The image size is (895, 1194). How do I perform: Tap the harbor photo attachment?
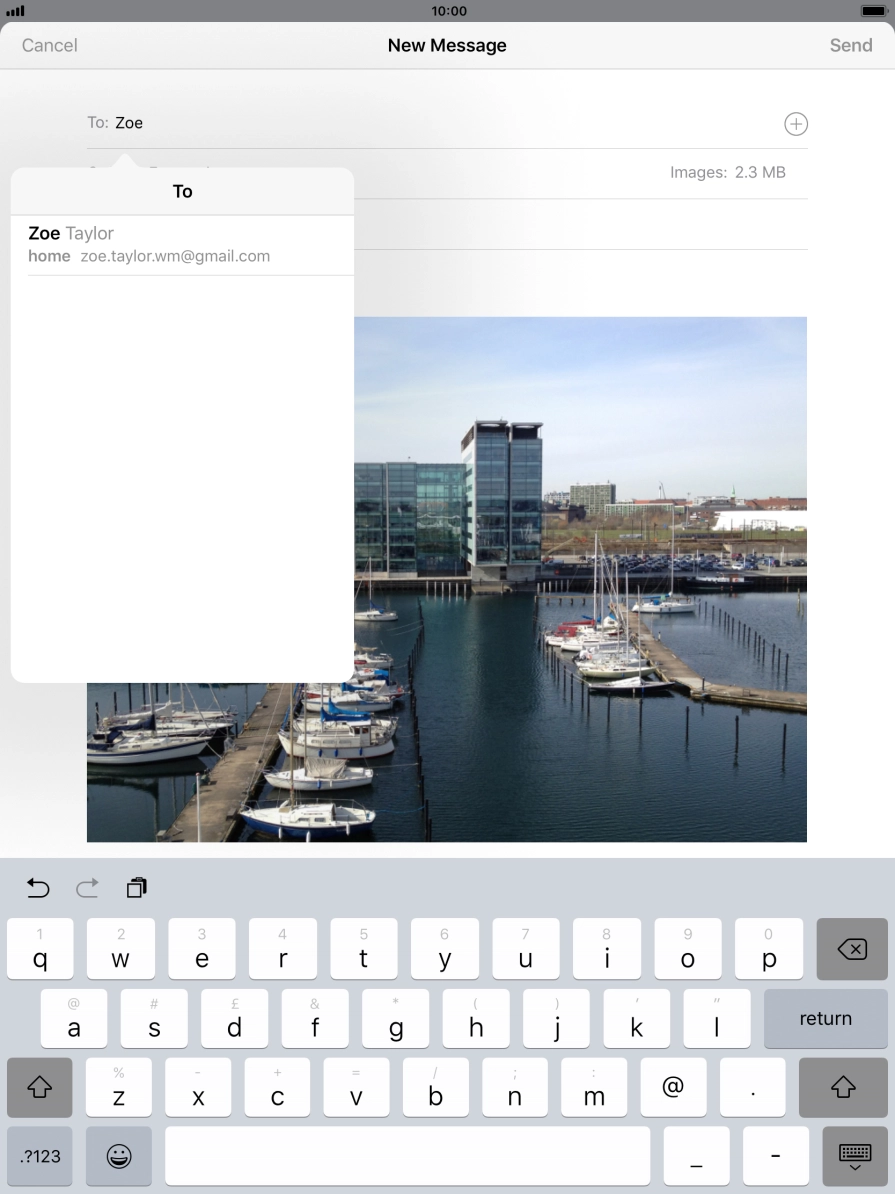click(x=580, y=580)
